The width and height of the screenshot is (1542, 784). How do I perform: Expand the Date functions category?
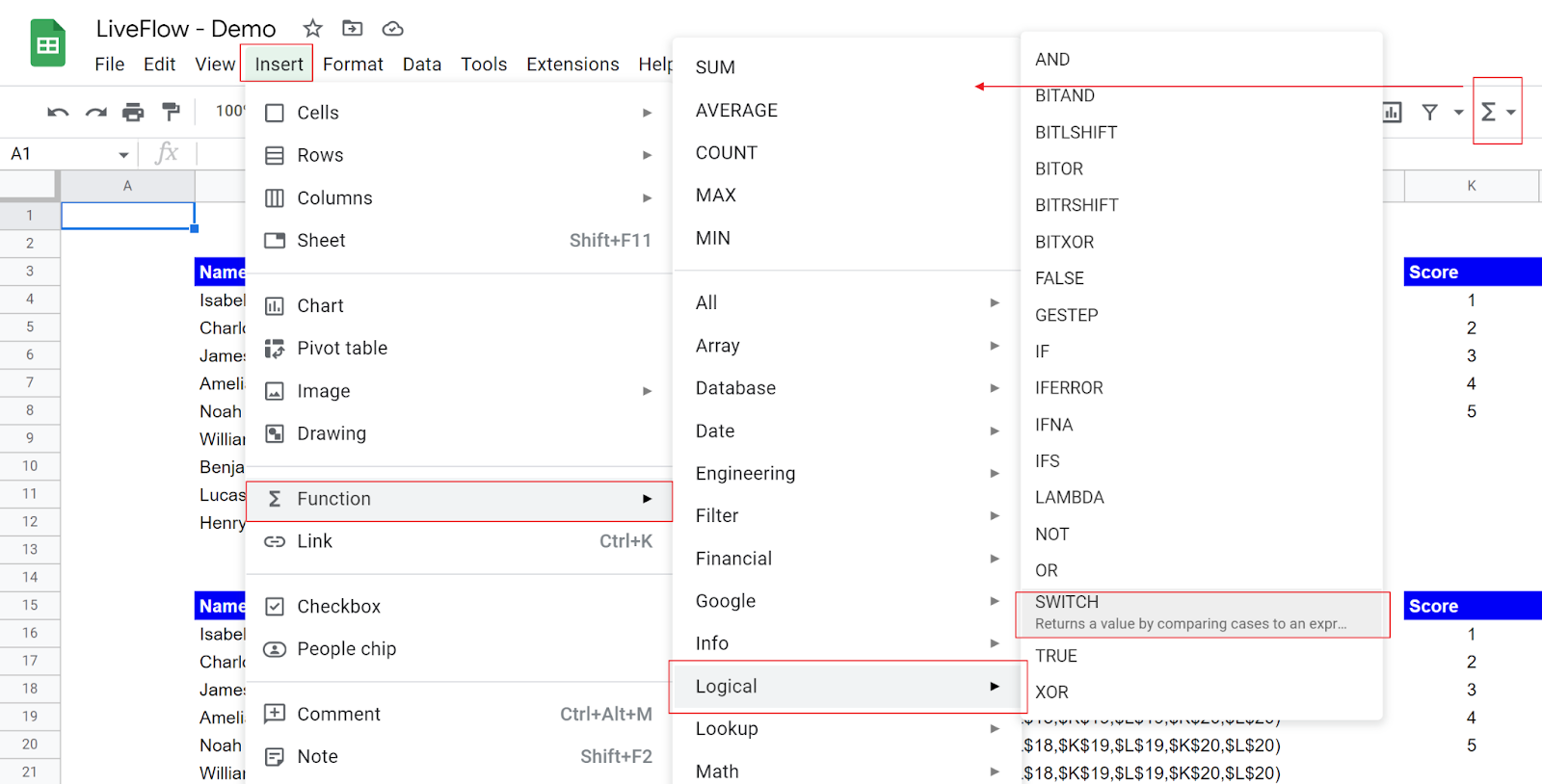[846, 431]
